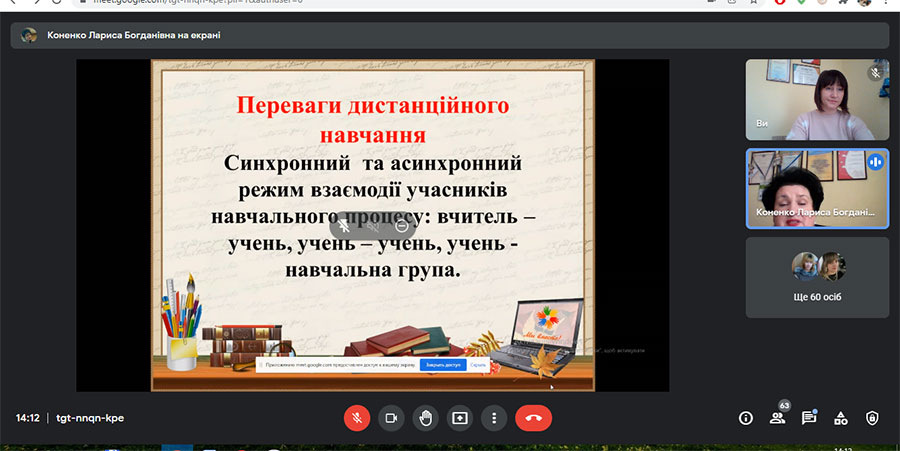Click the muted mic indicator on 'Ви' tile
This screenshot has height=451, width=900.
click(x=875, y=73)
